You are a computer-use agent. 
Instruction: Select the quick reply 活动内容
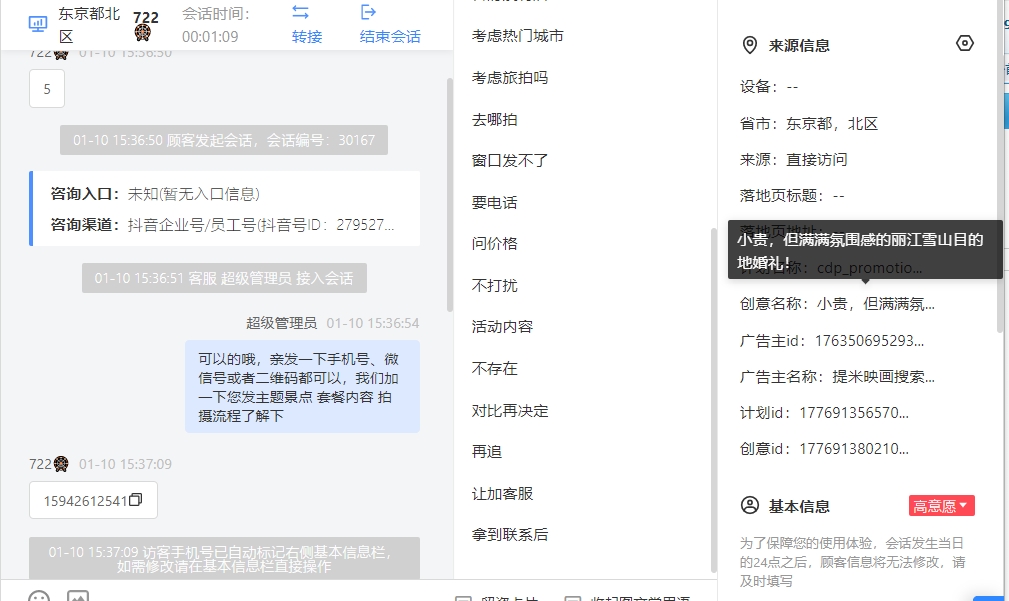(502, 327)
